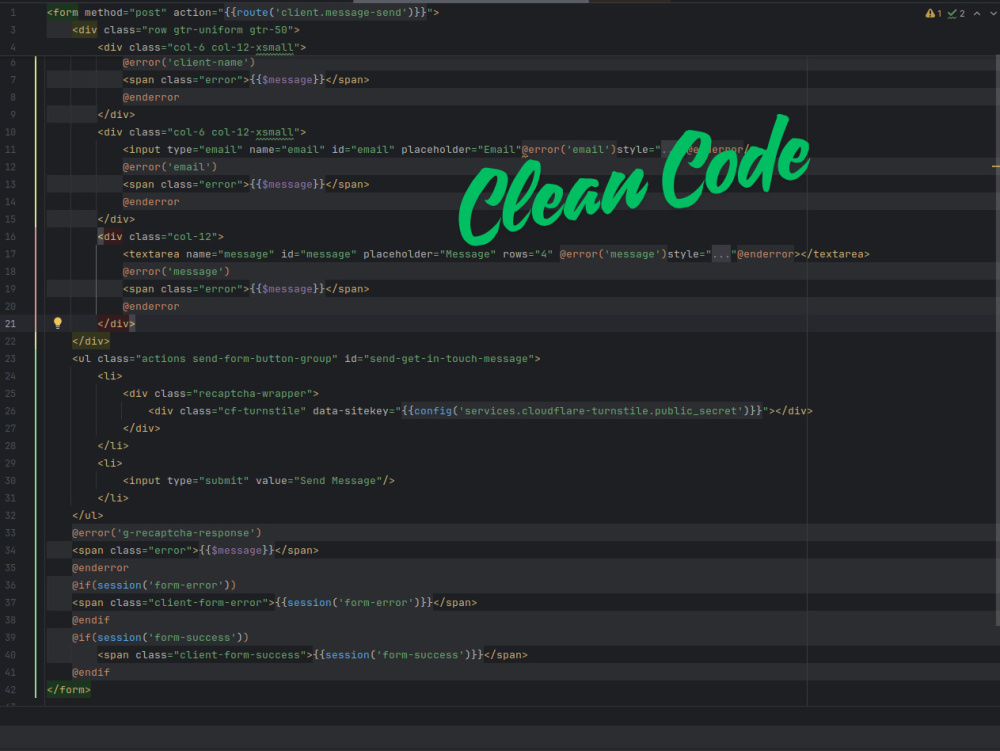This screenshot has width=1000, height=751.
Task: Click @if(session('form-error')) directive
Action: 154,585
